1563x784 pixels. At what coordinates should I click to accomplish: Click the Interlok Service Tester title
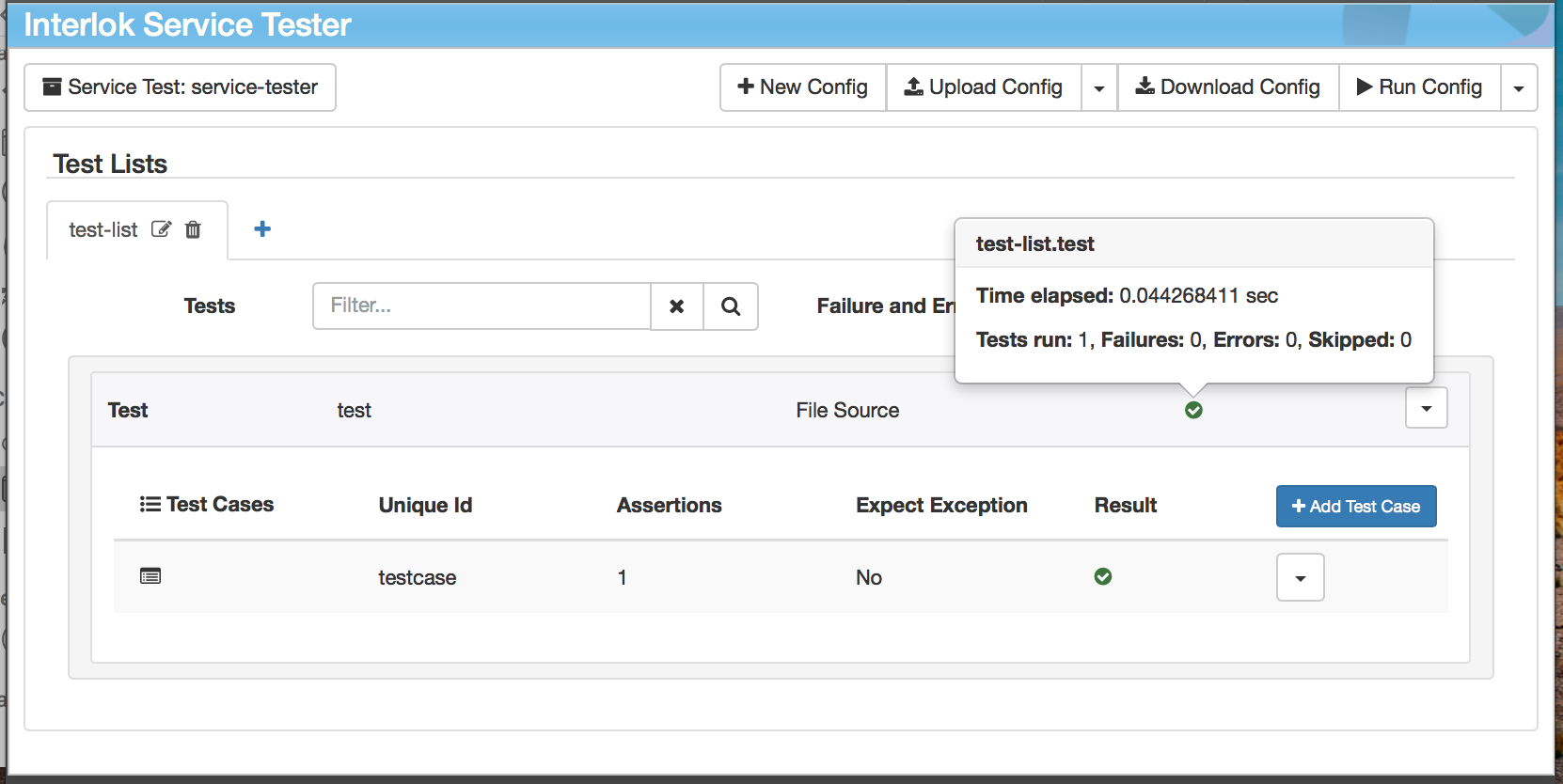click(187, 24)
